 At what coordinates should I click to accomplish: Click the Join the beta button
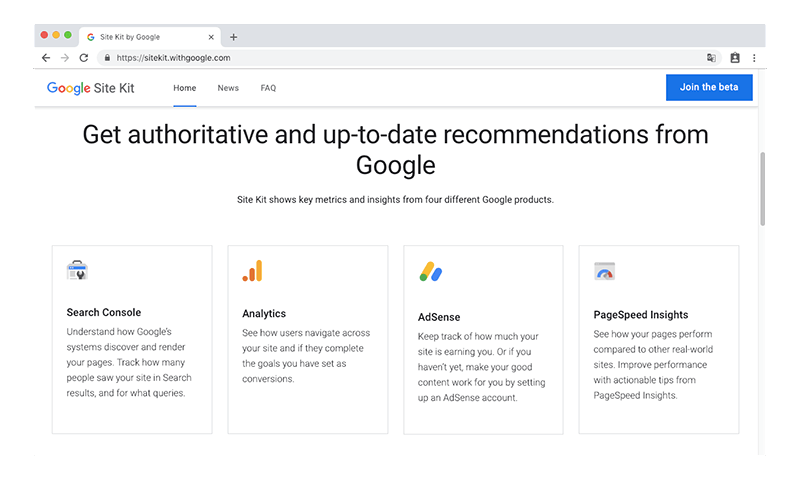[709, 87]
